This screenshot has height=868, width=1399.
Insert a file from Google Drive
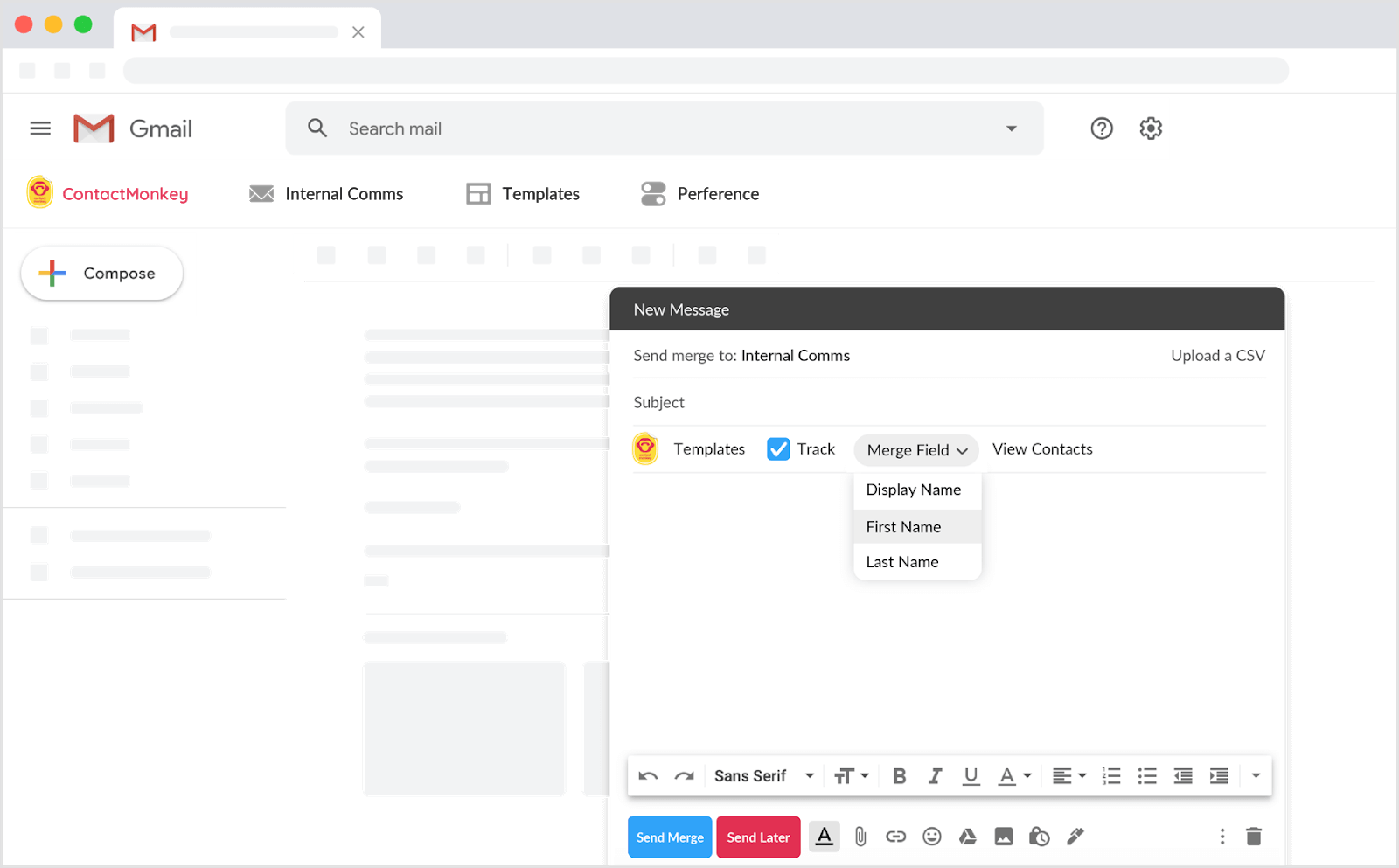tap(968, 837)
